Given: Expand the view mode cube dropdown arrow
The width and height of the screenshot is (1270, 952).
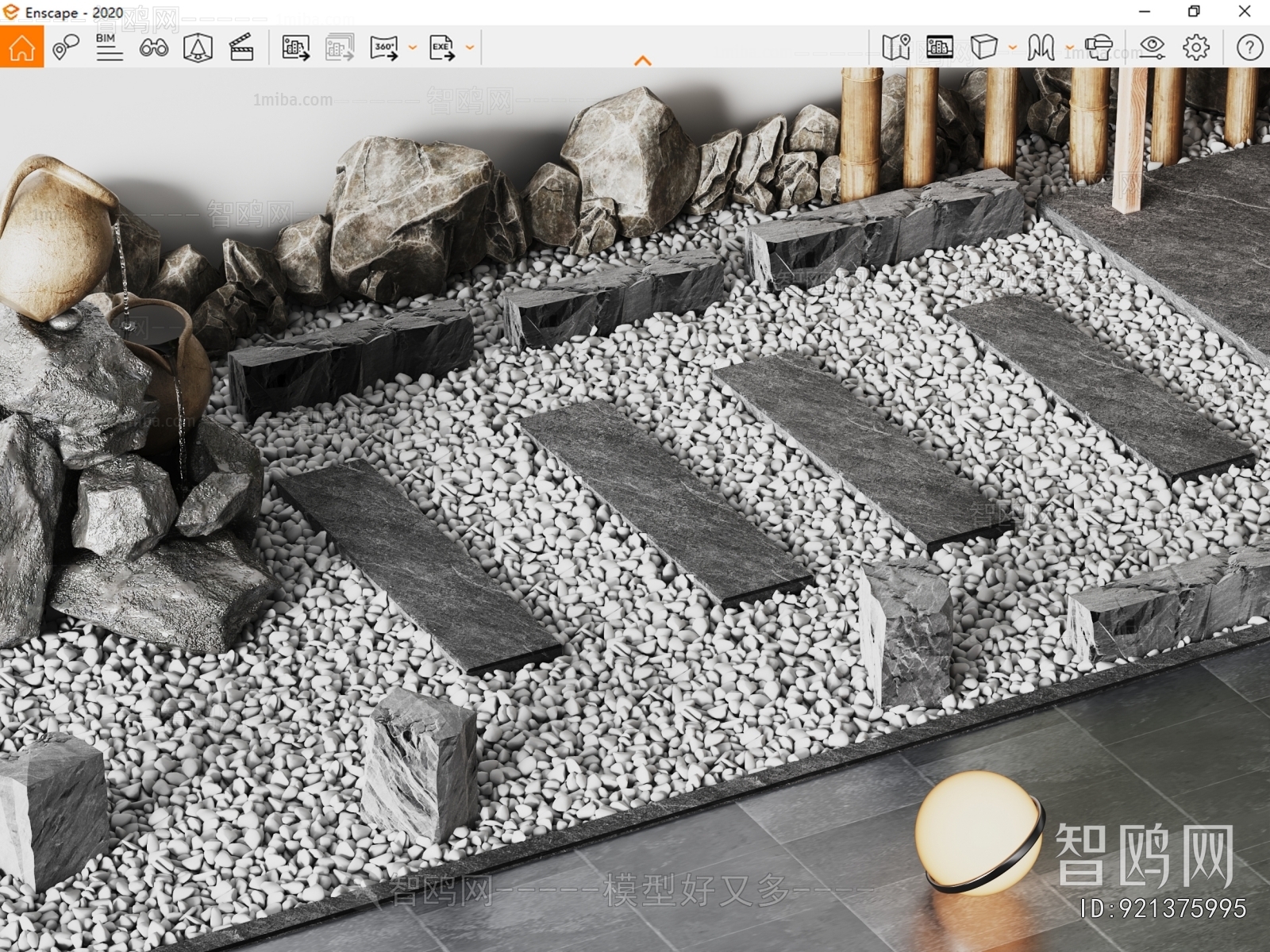Looking at the screenshot, I should 1012,48.
